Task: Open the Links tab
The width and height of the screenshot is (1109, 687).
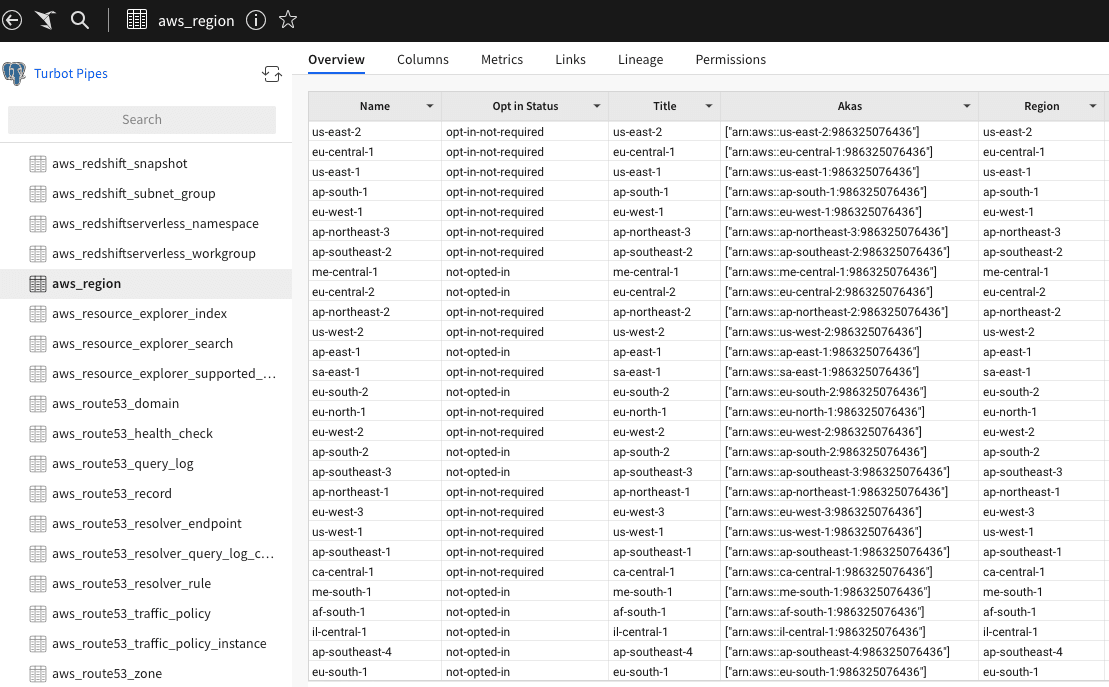Action: pos(571,59)
